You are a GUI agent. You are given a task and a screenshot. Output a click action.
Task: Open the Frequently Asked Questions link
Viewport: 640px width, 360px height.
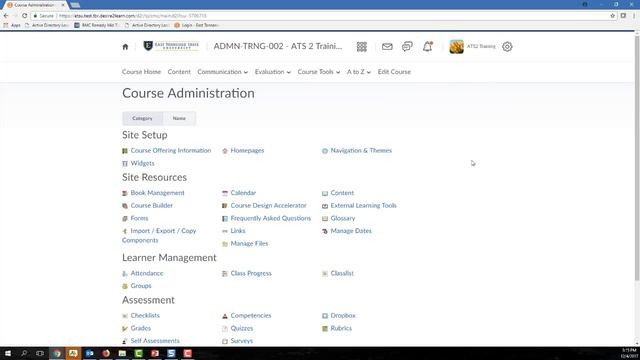click(271, 218)
